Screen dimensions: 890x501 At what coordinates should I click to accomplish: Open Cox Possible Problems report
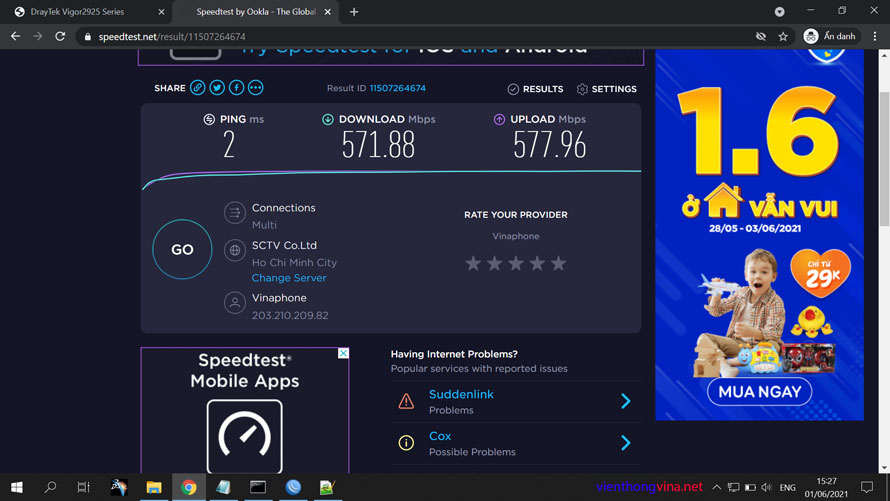click(x=515, y=443)
